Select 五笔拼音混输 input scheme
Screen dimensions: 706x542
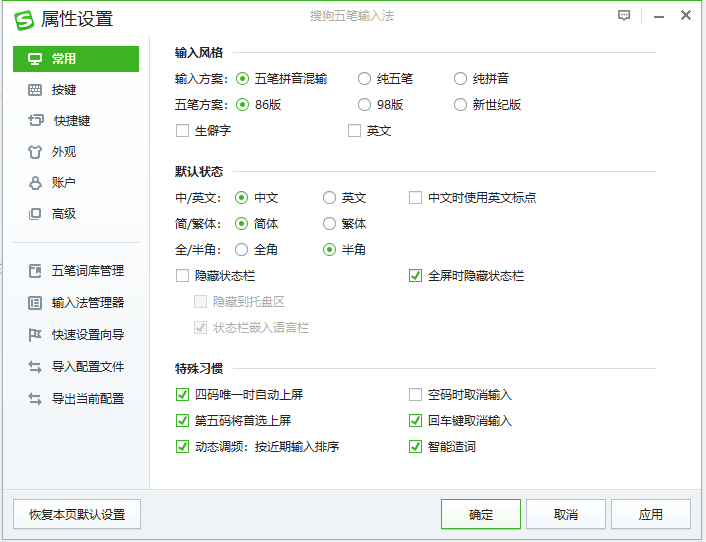[242, 79]
